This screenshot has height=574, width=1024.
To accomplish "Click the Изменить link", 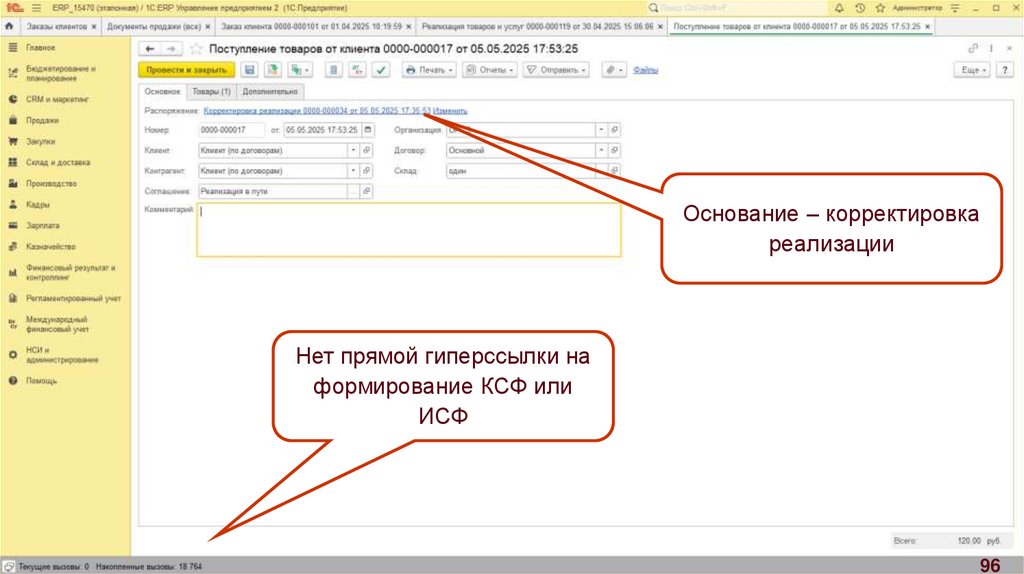I will [450, 111].
